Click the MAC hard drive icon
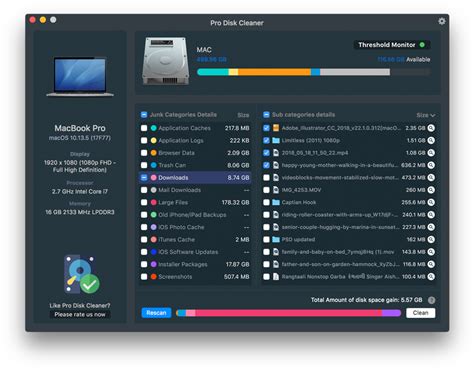Image resolution: width=474 pixels, height=370 pixels. [166, 61]
